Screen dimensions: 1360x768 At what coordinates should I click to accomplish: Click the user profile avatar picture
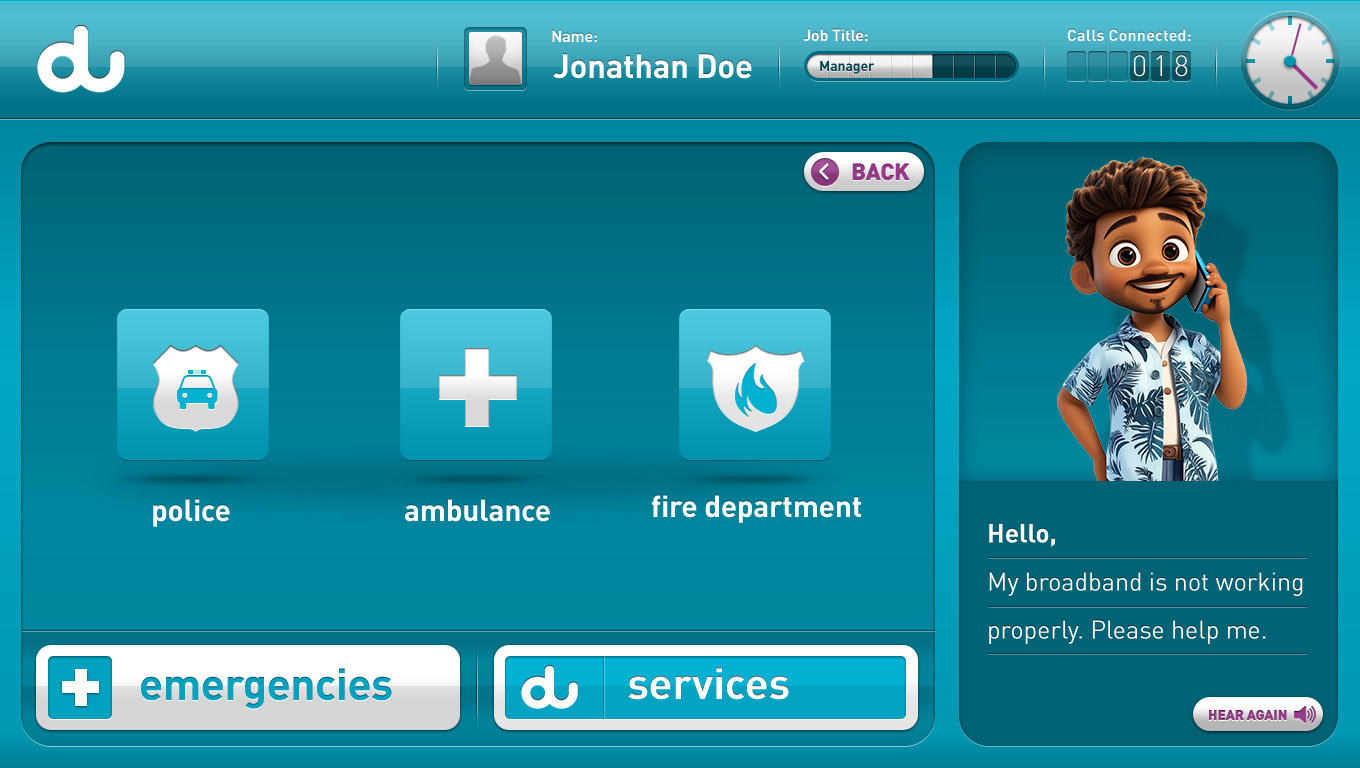(495, 59)
